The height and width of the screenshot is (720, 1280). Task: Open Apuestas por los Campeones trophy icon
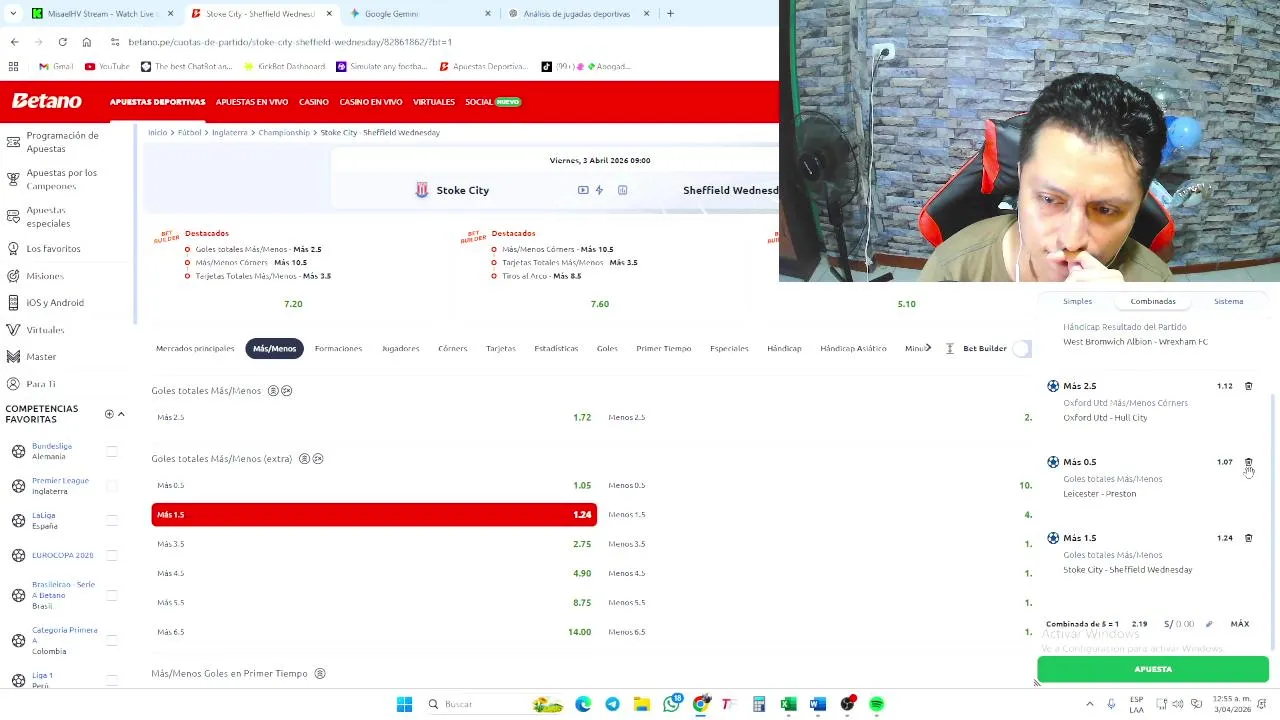tap(13, 179)
